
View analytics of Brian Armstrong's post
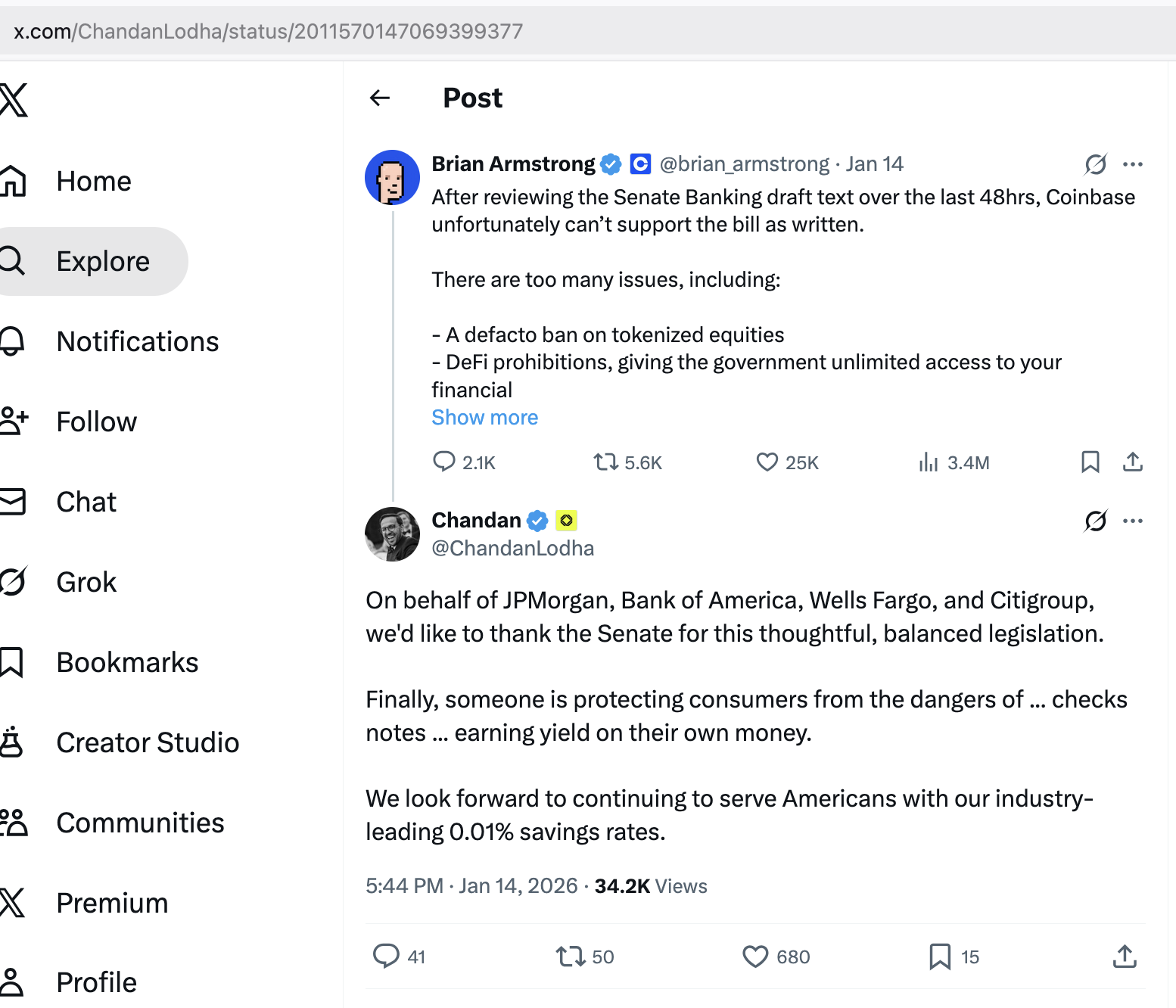(x=929, y=462)
